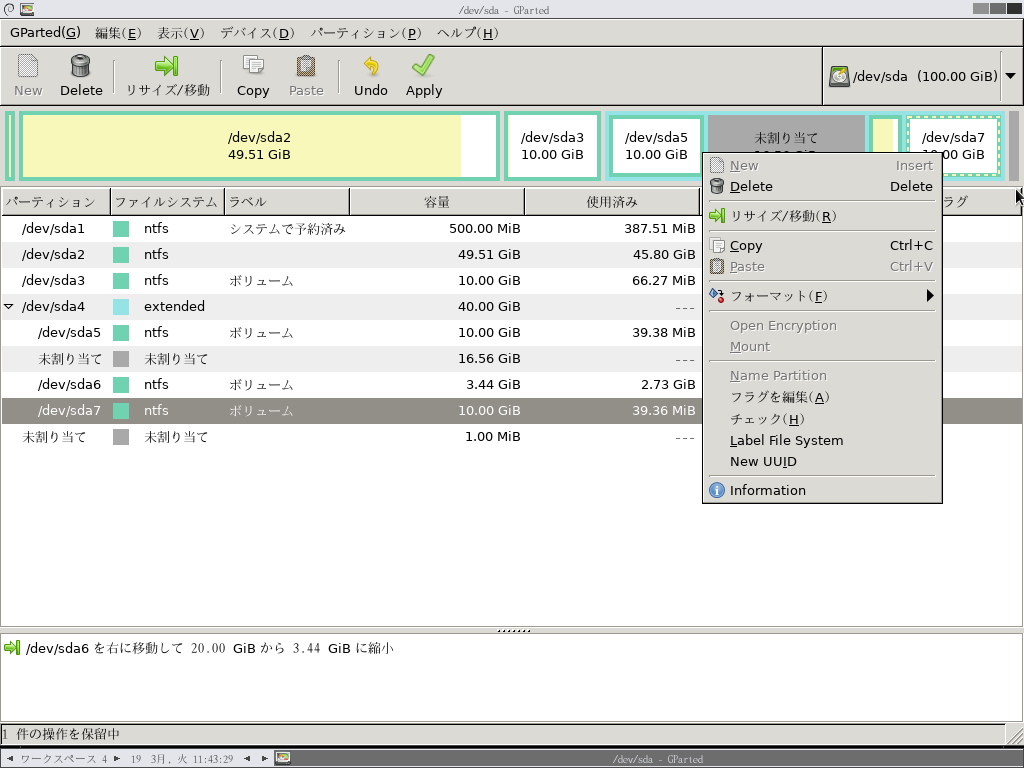The width and height of the screenshot is (1024, 768).
Task: Sort by パーティション column header
Action: [x=56, y=202]
